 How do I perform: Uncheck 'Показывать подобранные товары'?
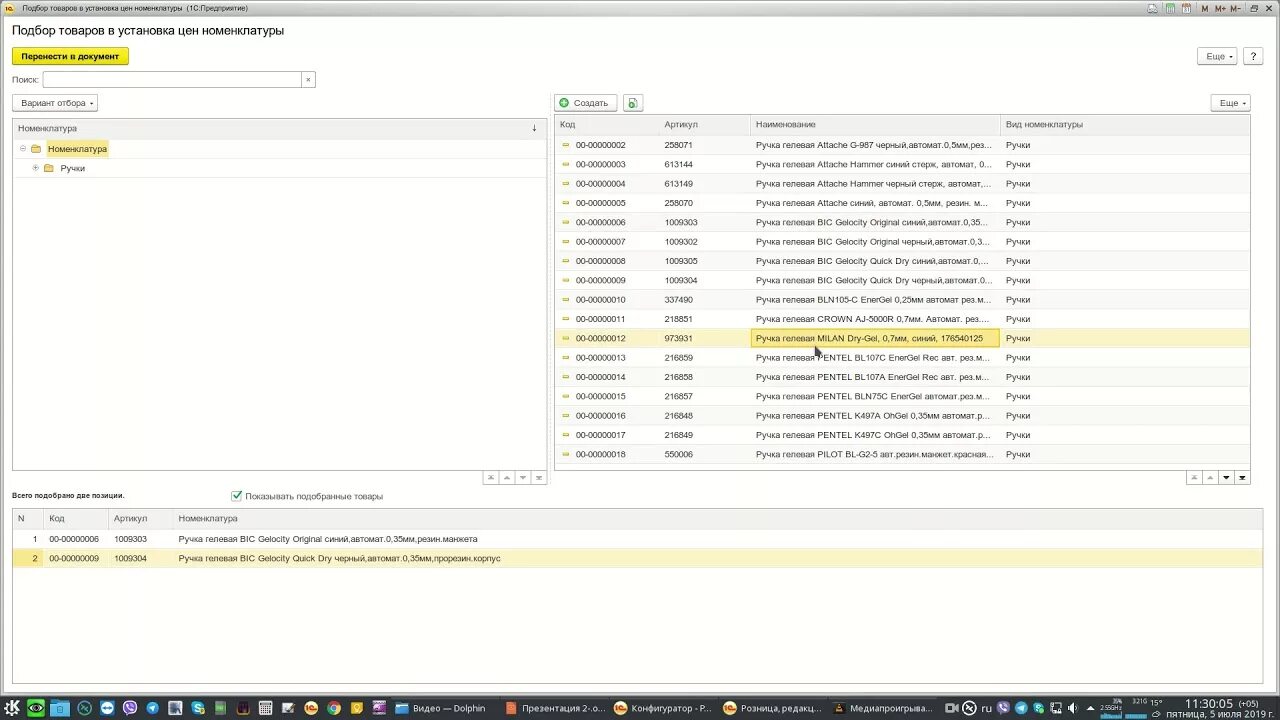coord(237,496)
